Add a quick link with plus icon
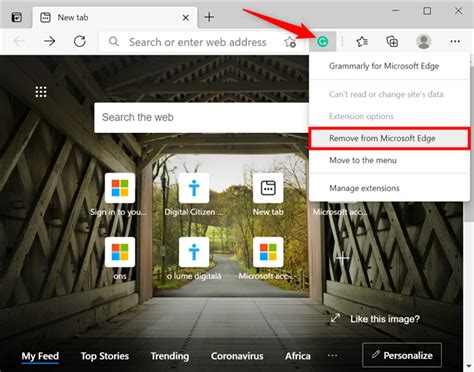 [x=342, y=258]
